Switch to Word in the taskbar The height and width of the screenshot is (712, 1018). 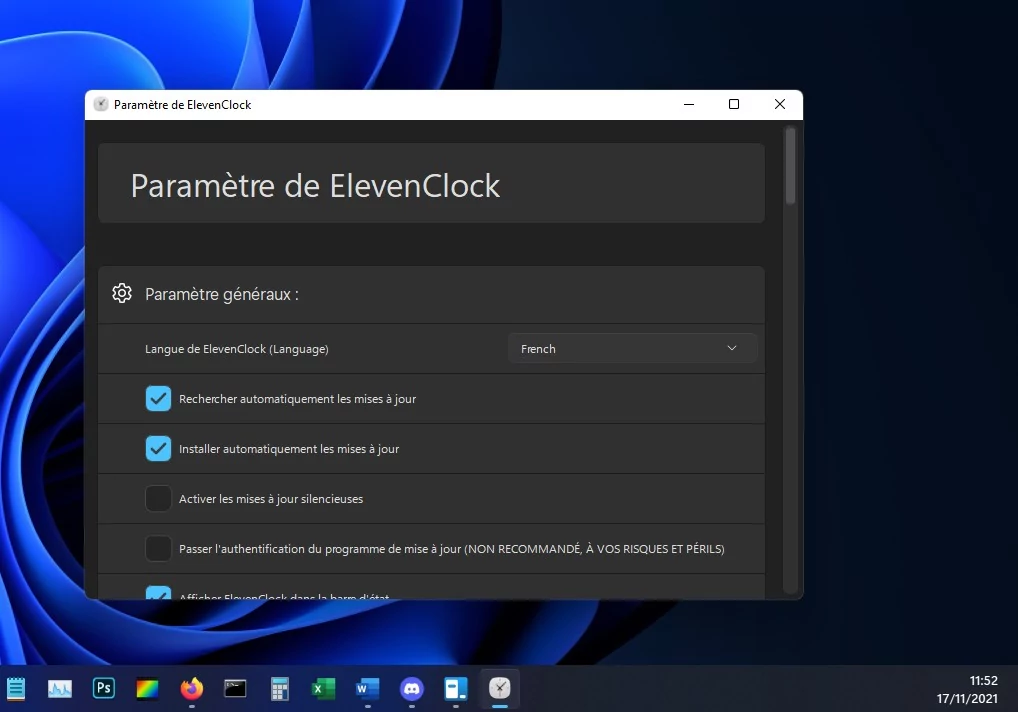tap(367, 688)
